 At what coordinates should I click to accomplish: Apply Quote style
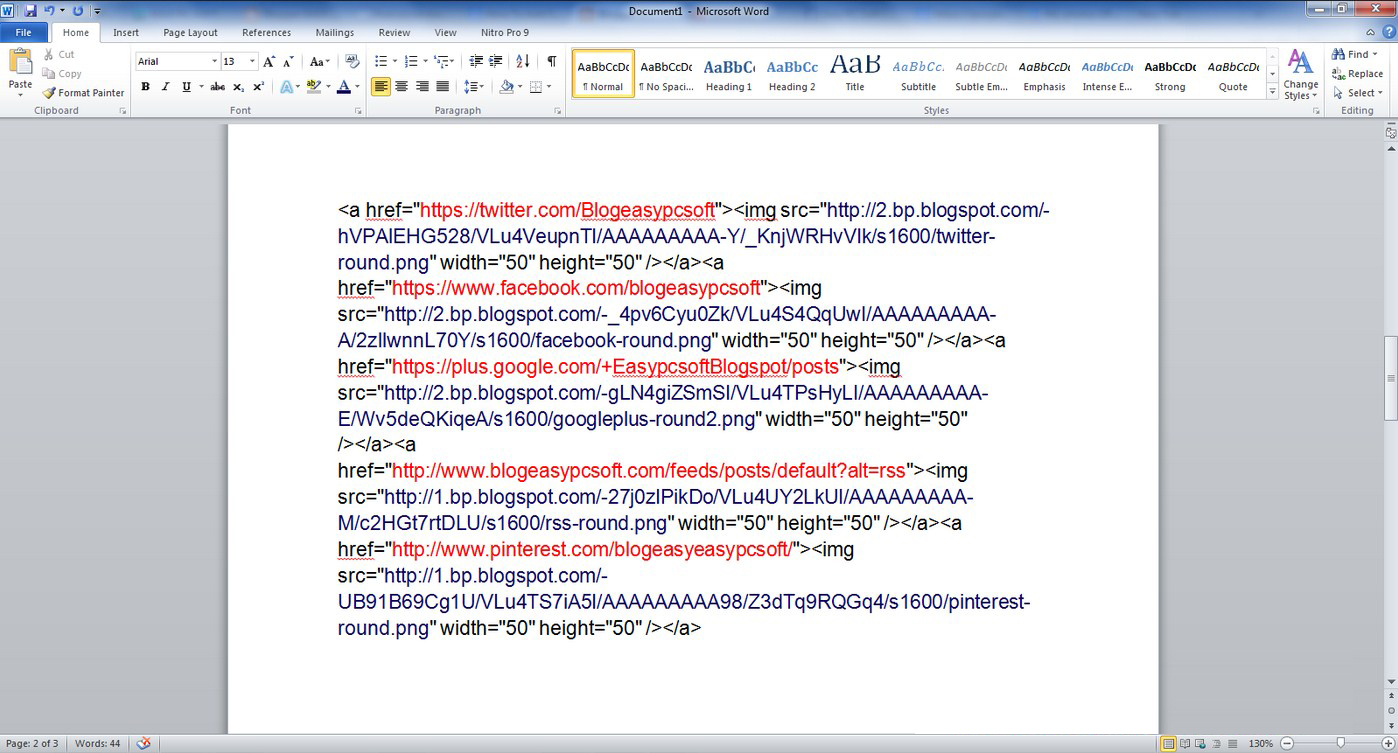click(1233, 75)
